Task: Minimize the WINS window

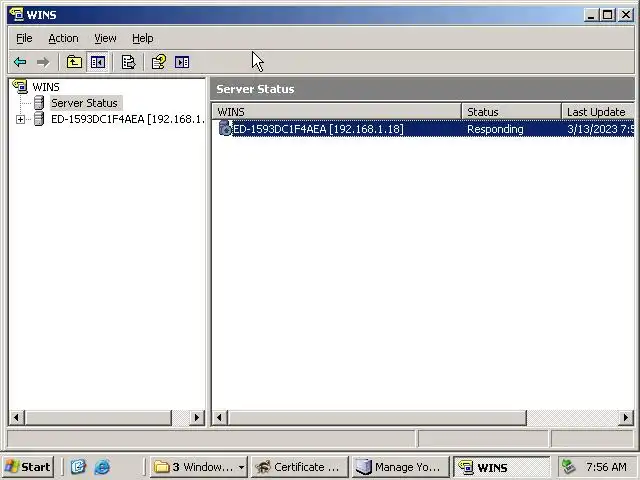Action: (590, 15)
